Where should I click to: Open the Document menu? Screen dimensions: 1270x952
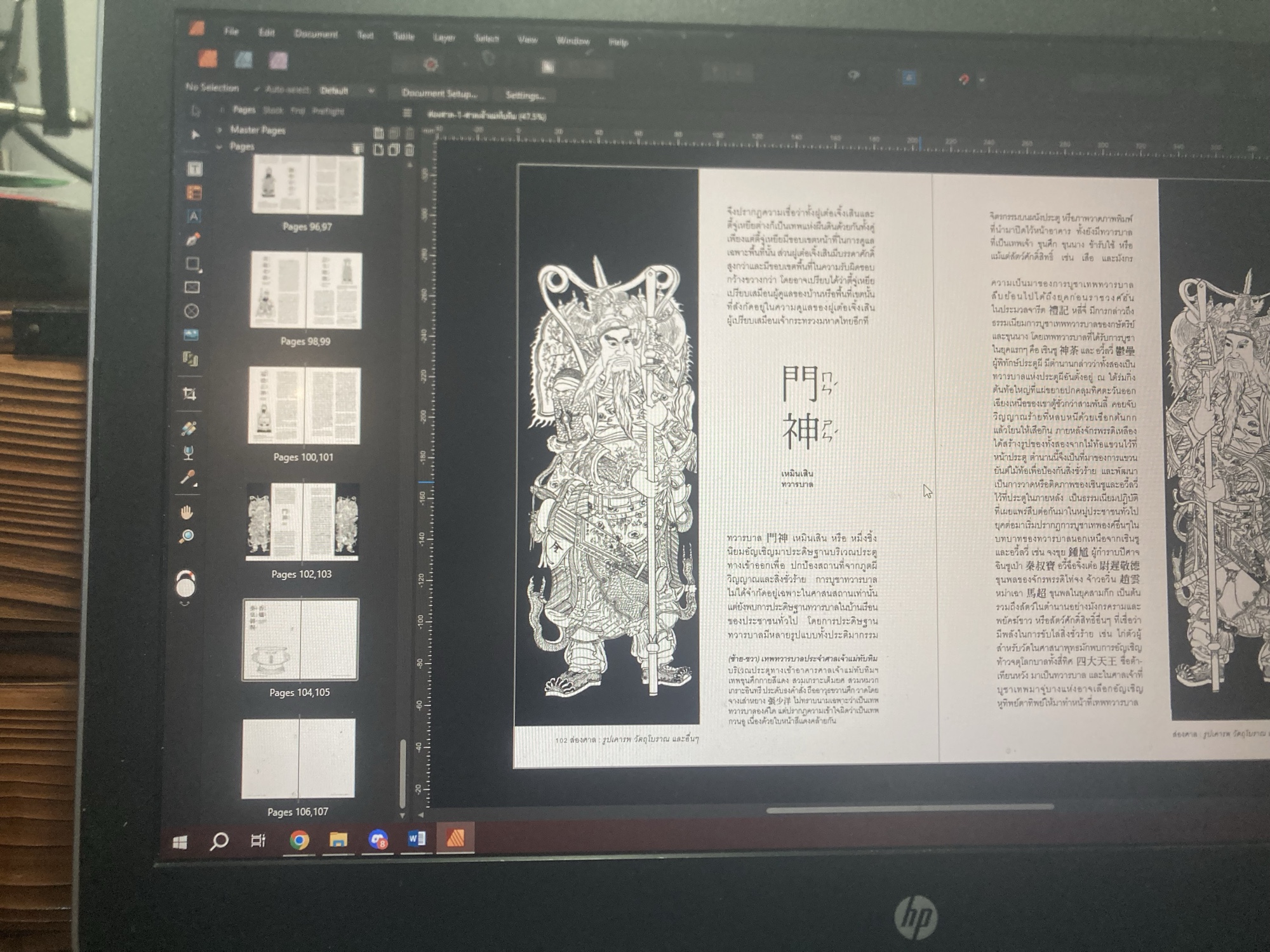click(316, 34)
